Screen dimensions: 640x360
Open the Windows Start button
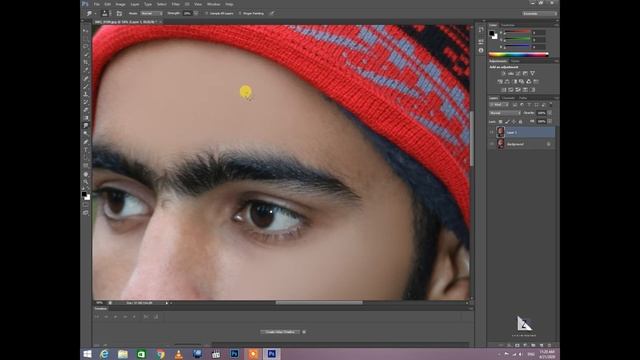[x=87, y=354]
